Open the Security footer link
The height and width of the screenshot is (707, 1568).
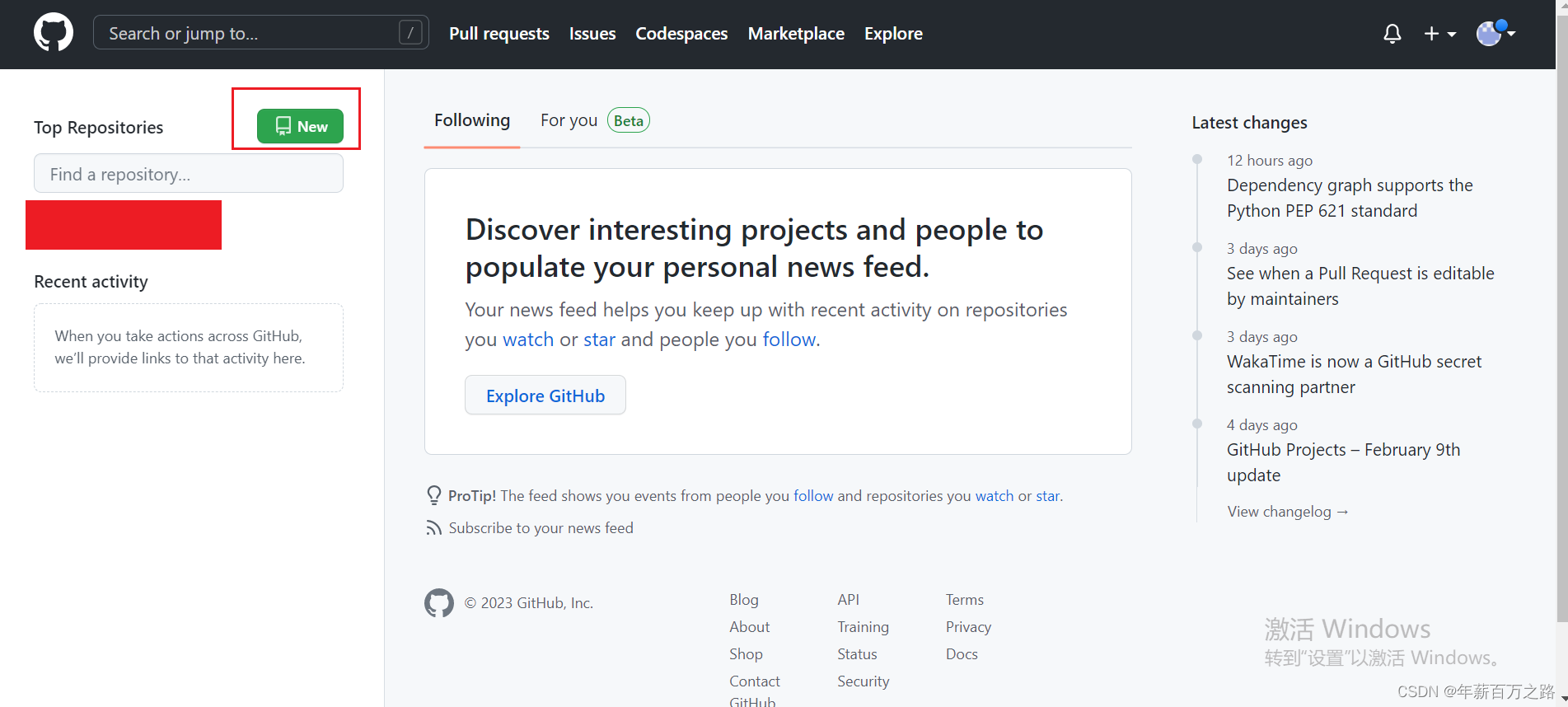coord(863,681)
